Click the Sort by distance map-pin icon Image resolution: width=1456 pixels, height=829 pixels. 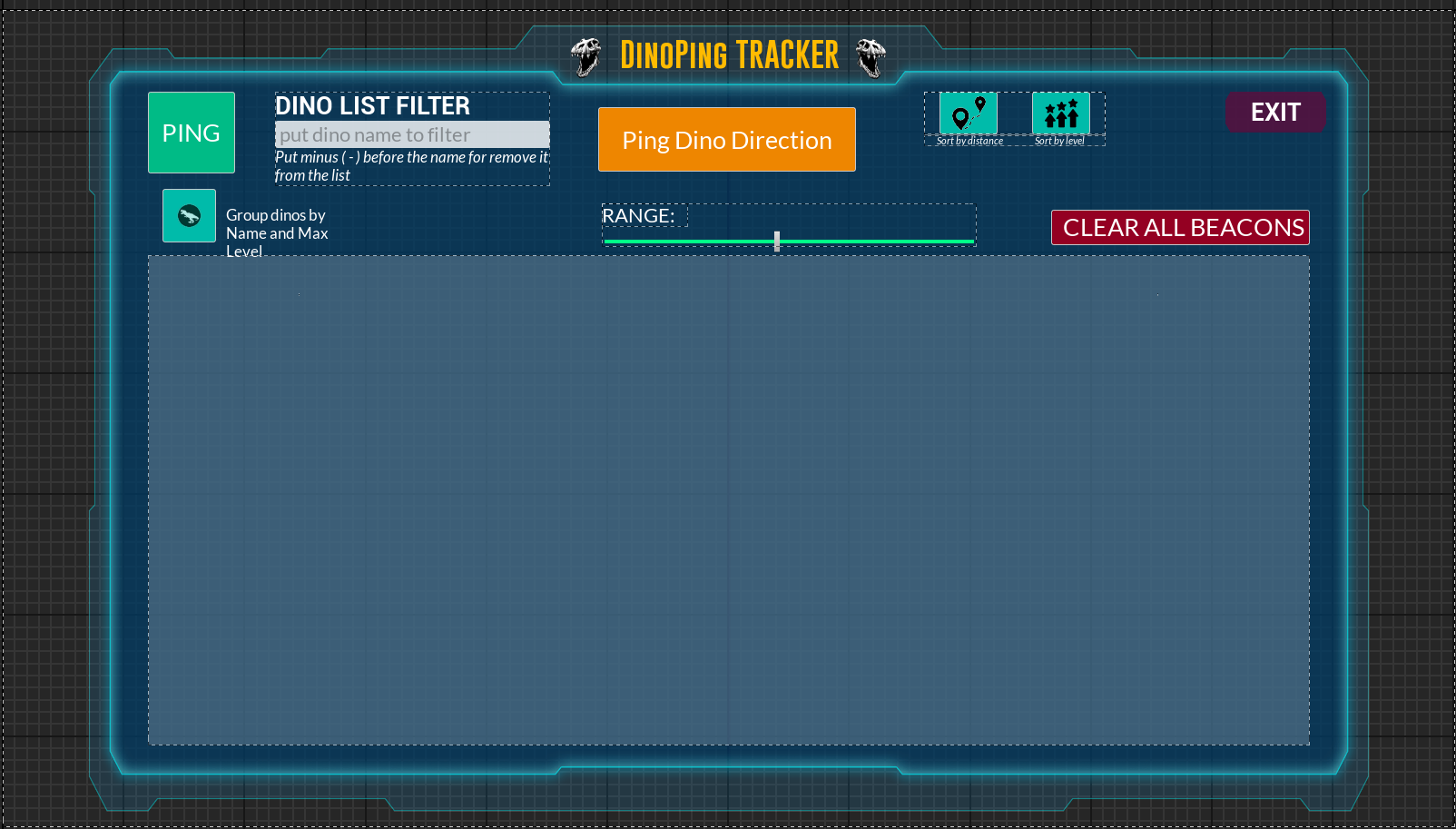pyautogui.click(x=968, y=113)
